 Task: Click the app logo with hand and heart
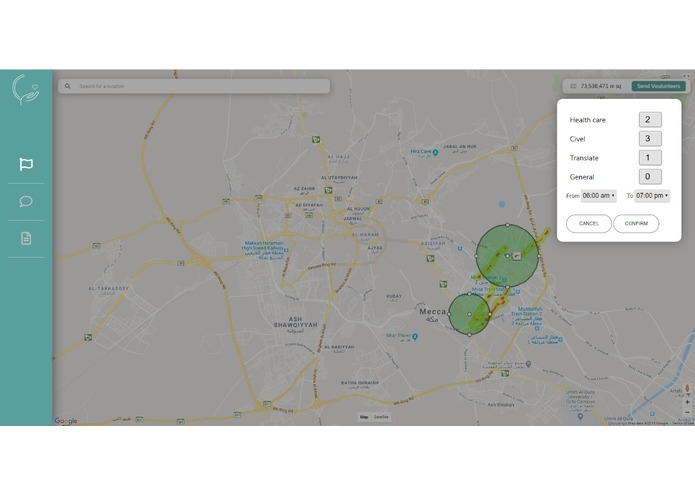[x=26, y=89]
